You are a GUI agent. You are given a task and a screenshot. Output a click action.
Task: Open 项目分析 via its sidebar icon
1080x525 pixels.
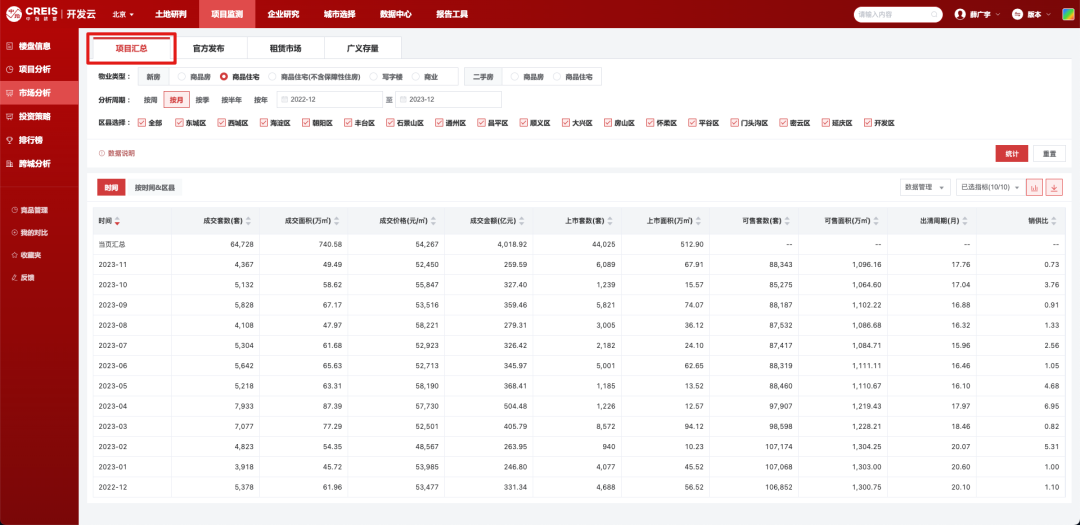click(10, 70)
